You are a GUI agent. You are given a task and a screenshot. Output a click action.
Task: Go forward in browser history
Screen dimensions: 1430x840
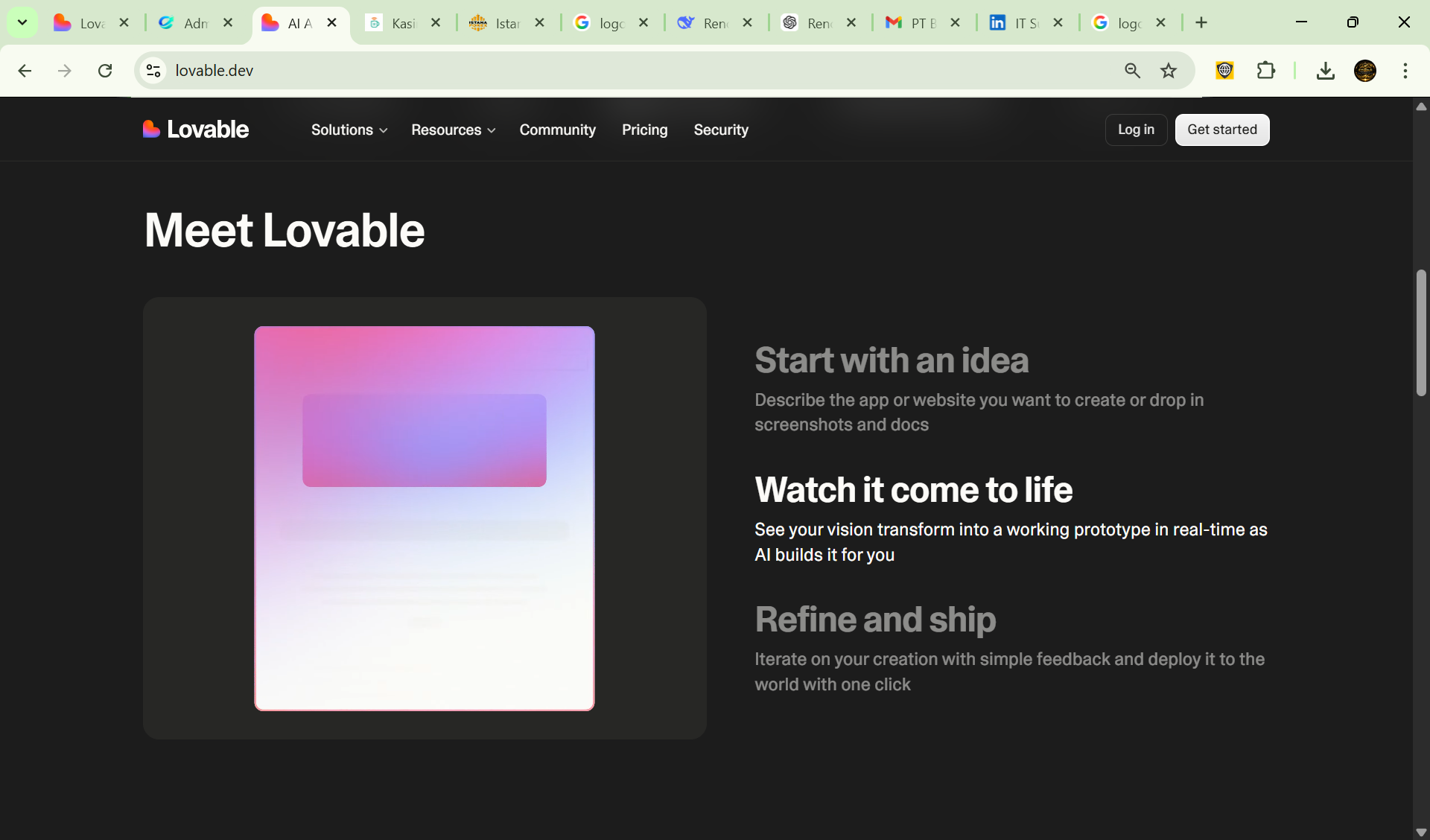(65, 71)
